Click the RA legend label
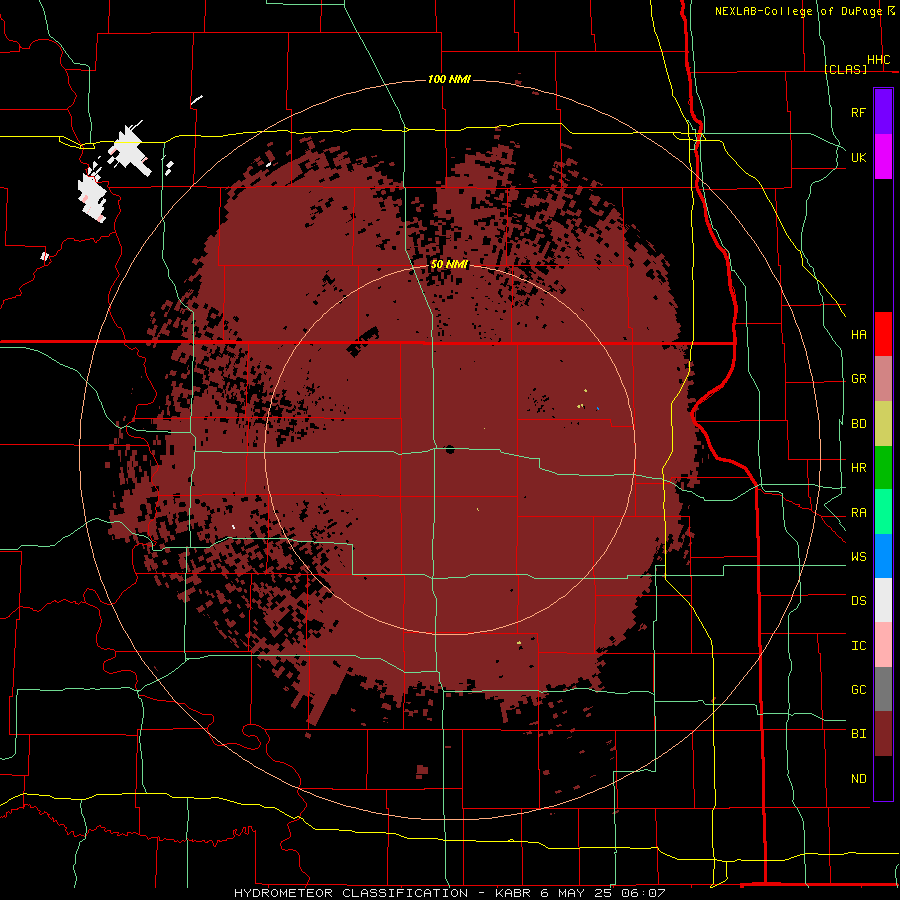Screen dimensions: 900x900 coord(859,513)
